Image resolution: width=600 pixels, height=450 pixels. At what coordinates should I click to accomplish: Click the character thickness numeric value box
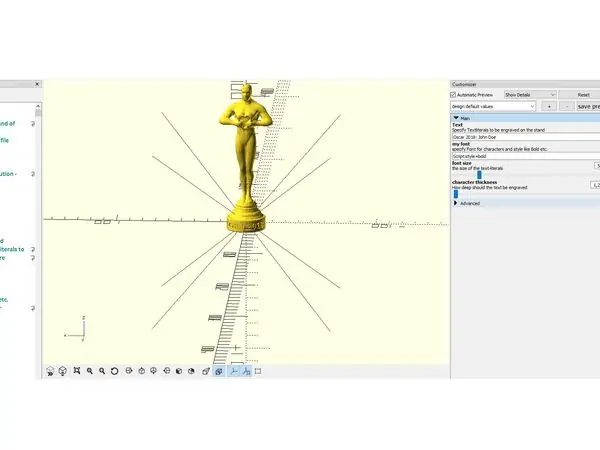pos(595,185)
